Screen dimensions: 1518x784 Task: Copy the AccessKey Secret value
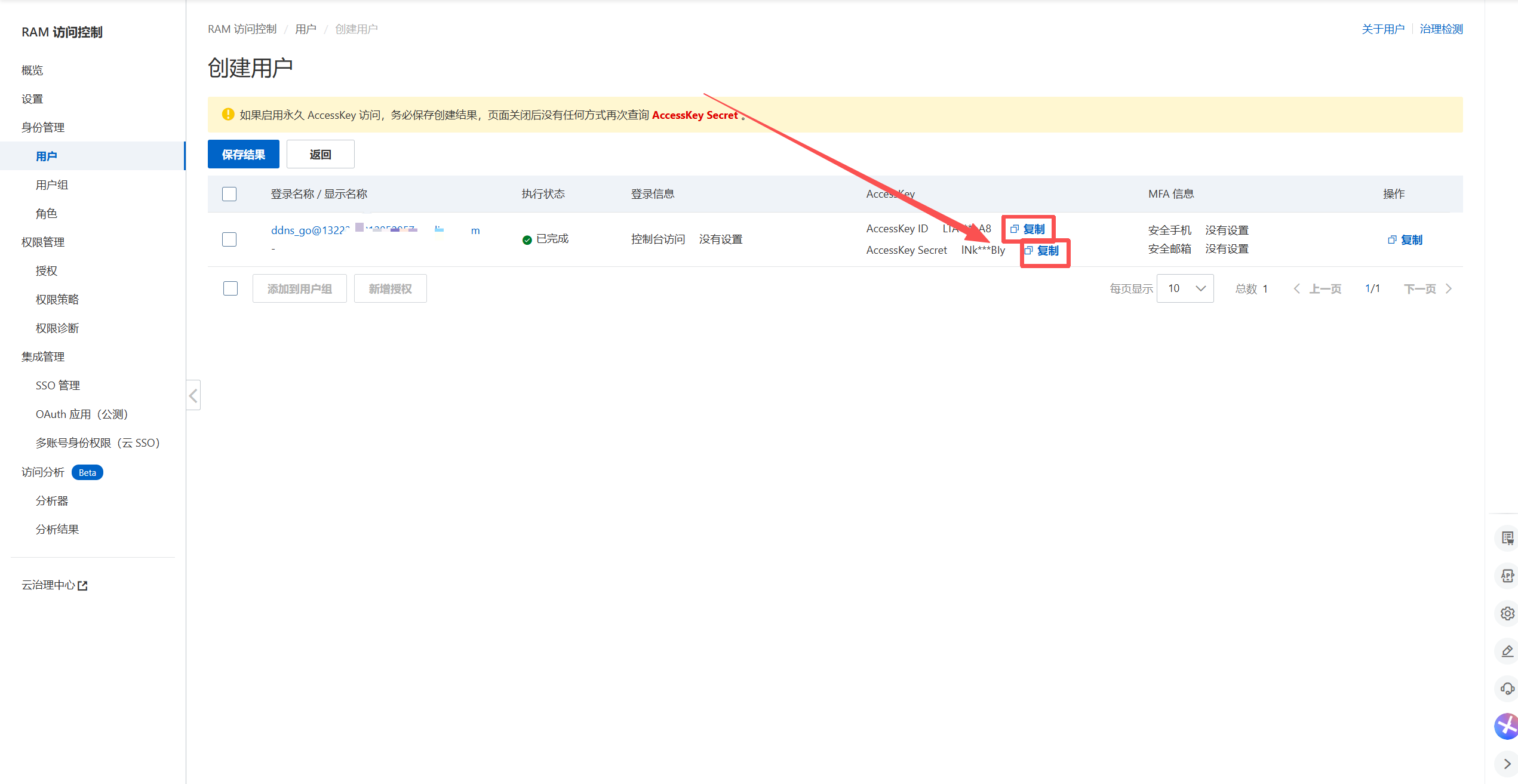click(1042, 251)
